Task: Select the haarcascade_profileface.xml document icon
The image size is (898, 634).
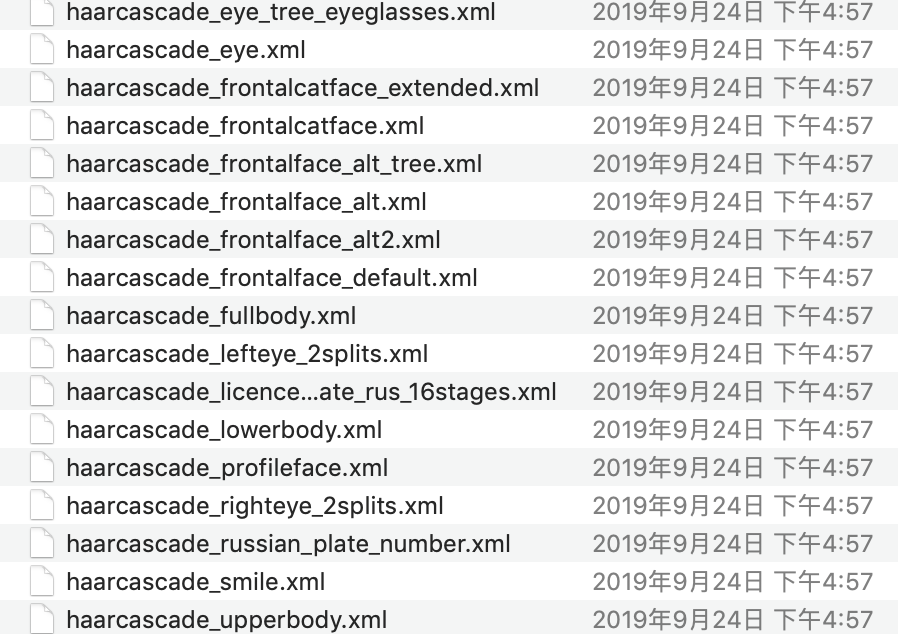Action: (42, 467)
